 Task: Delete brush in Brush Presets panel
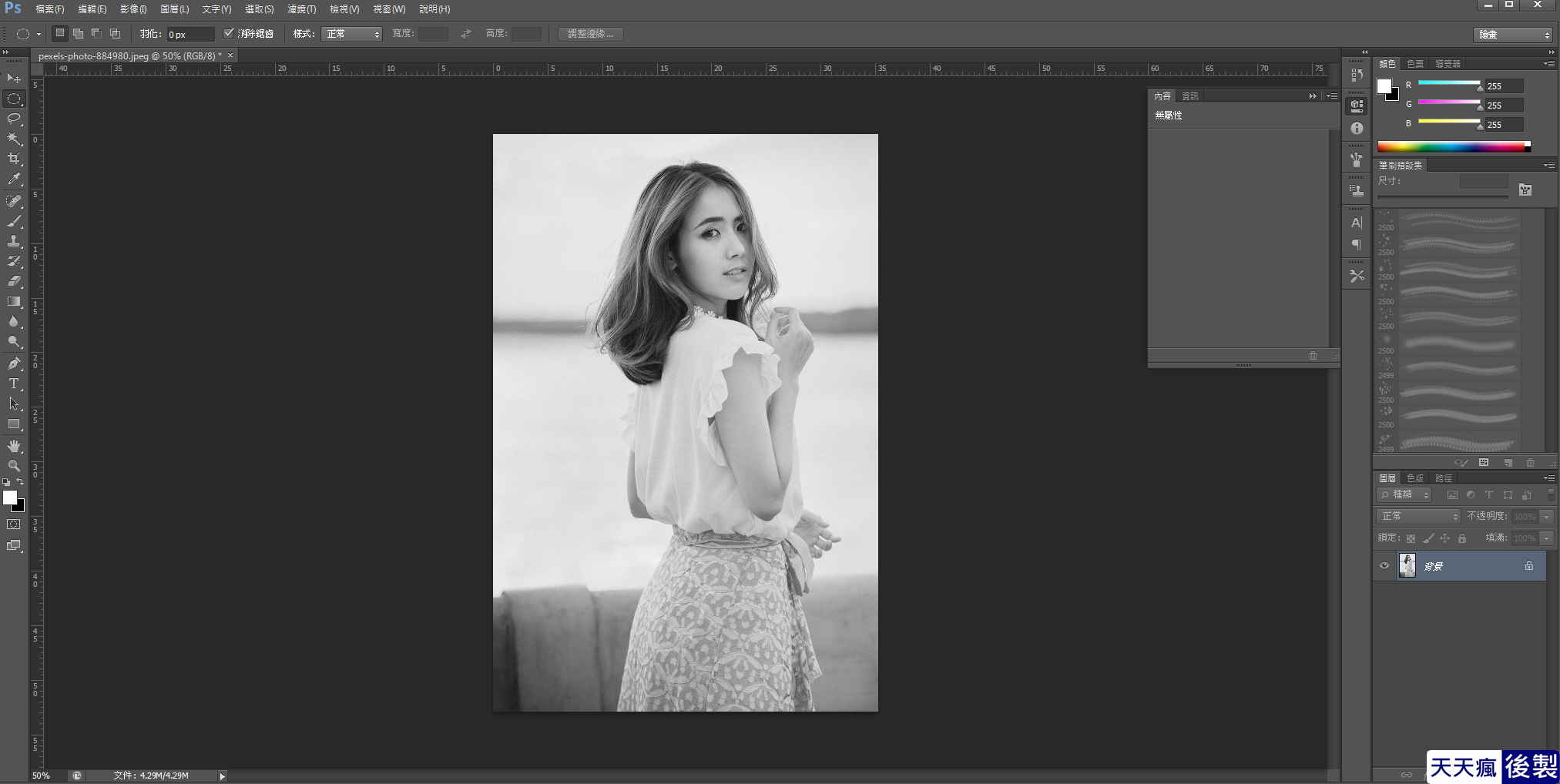(1530, 463)
